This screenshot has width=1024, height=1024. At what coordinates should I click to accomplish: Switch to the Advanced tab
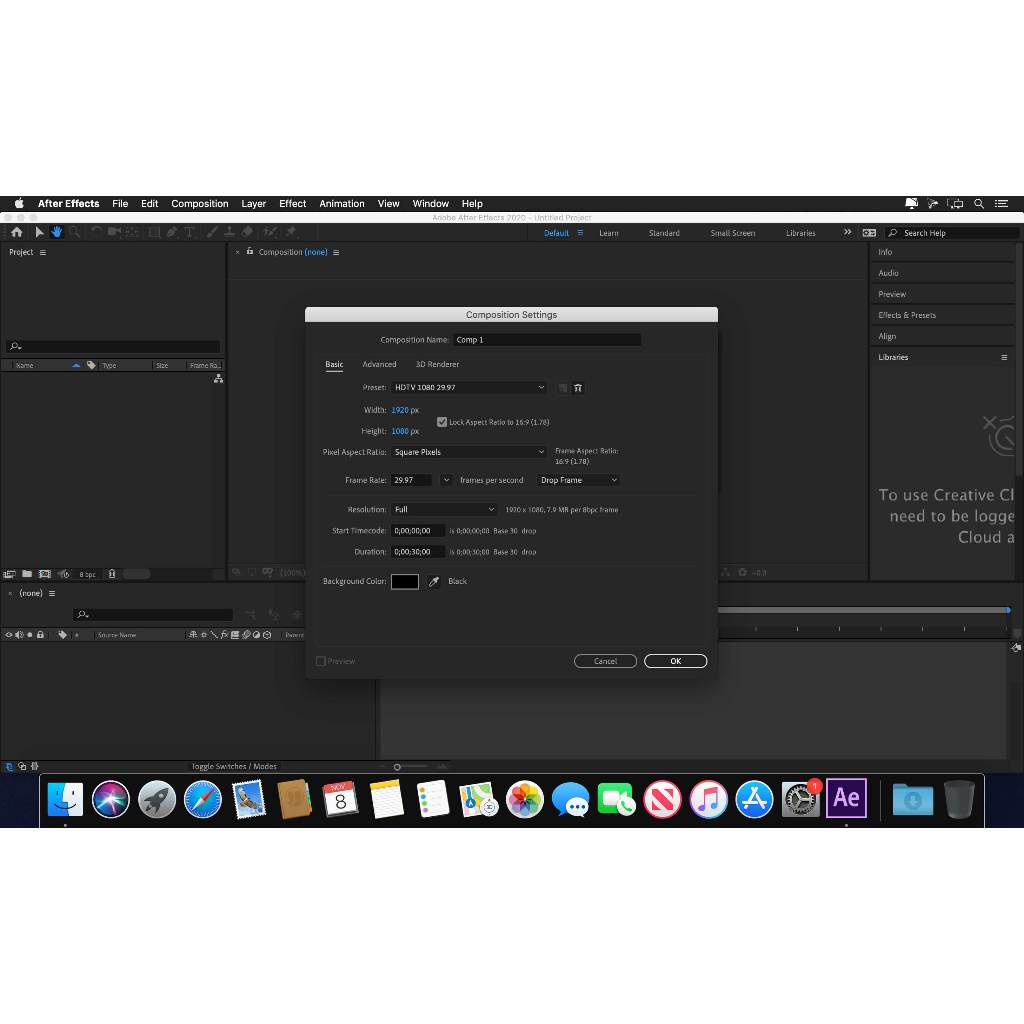pyautogui.click(x=380, y=364)
